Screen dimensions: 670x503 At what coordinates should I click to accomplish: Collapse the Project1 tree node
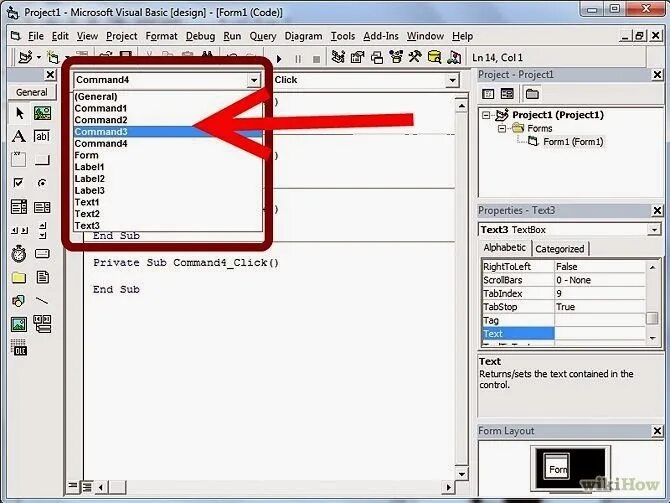click(x=486, y=115)
